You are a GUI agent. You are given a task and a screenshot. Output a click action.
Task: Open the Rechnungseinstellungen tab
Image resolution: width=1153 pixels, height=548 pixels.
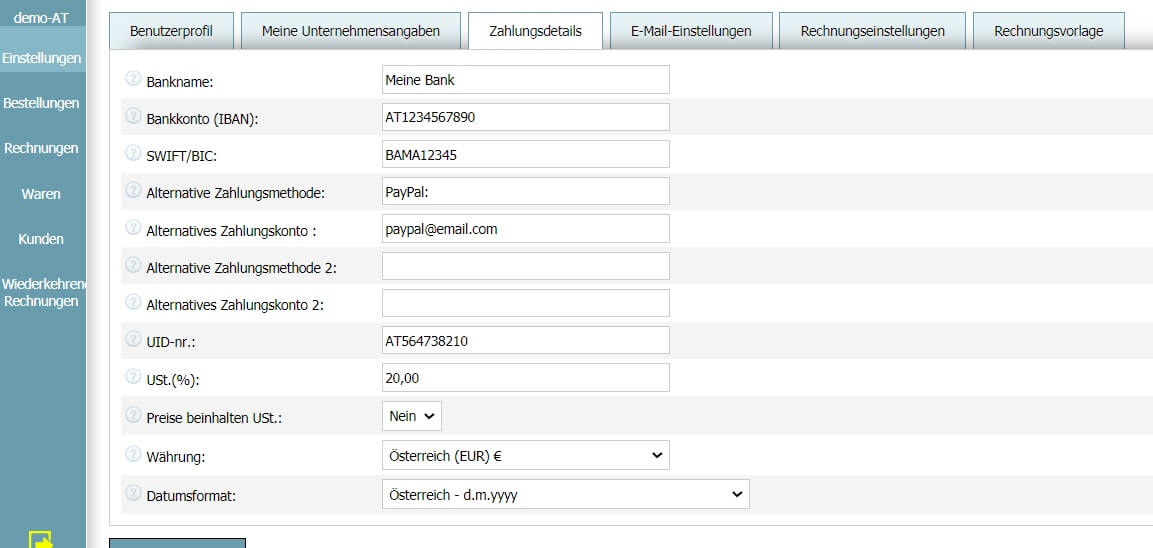click(873, 31)
